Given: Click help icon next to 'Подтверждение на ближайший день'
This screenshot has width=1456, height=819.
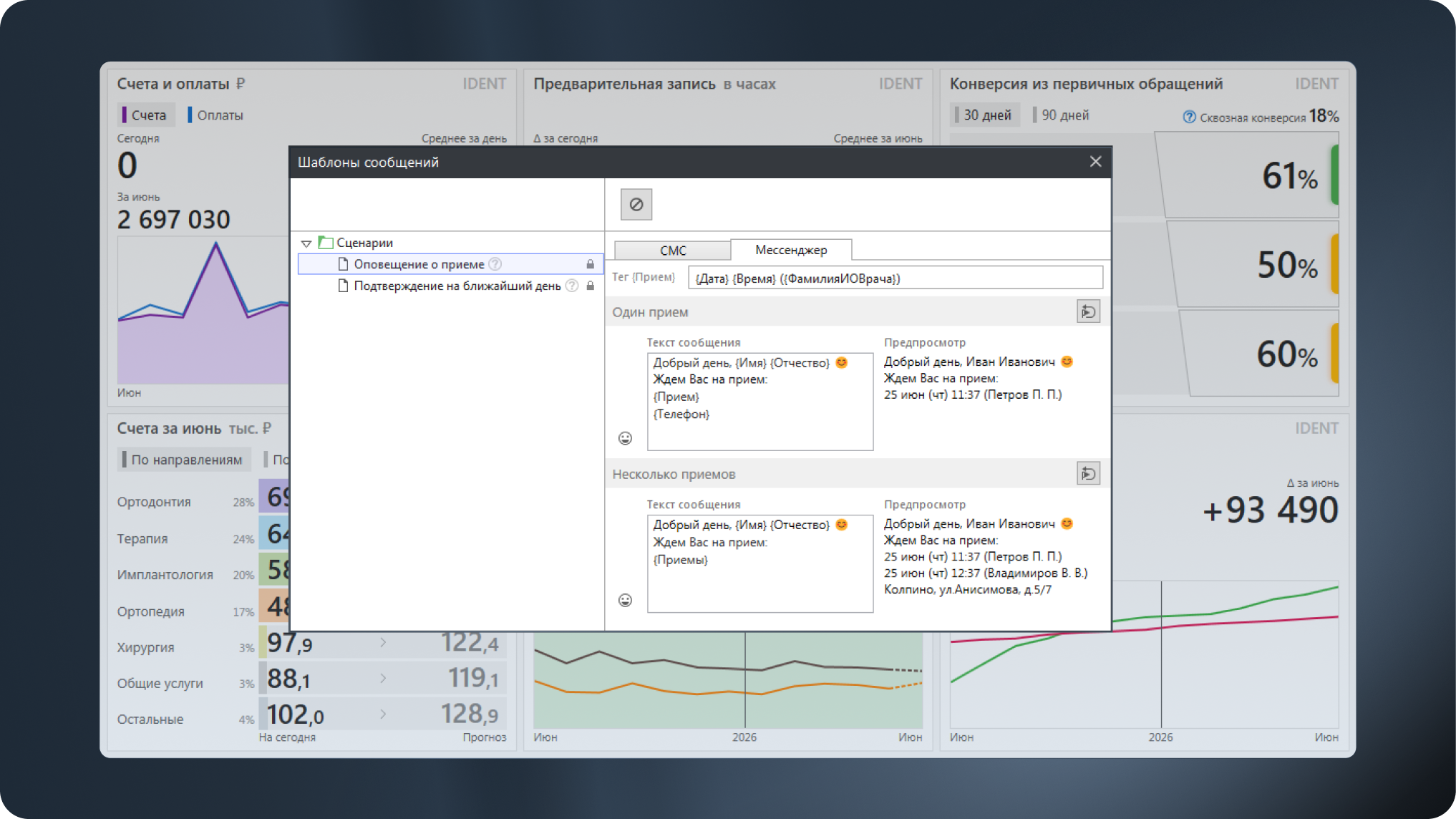Looking at the screenshot, I should pyautogui.click(x=571, y=286).
